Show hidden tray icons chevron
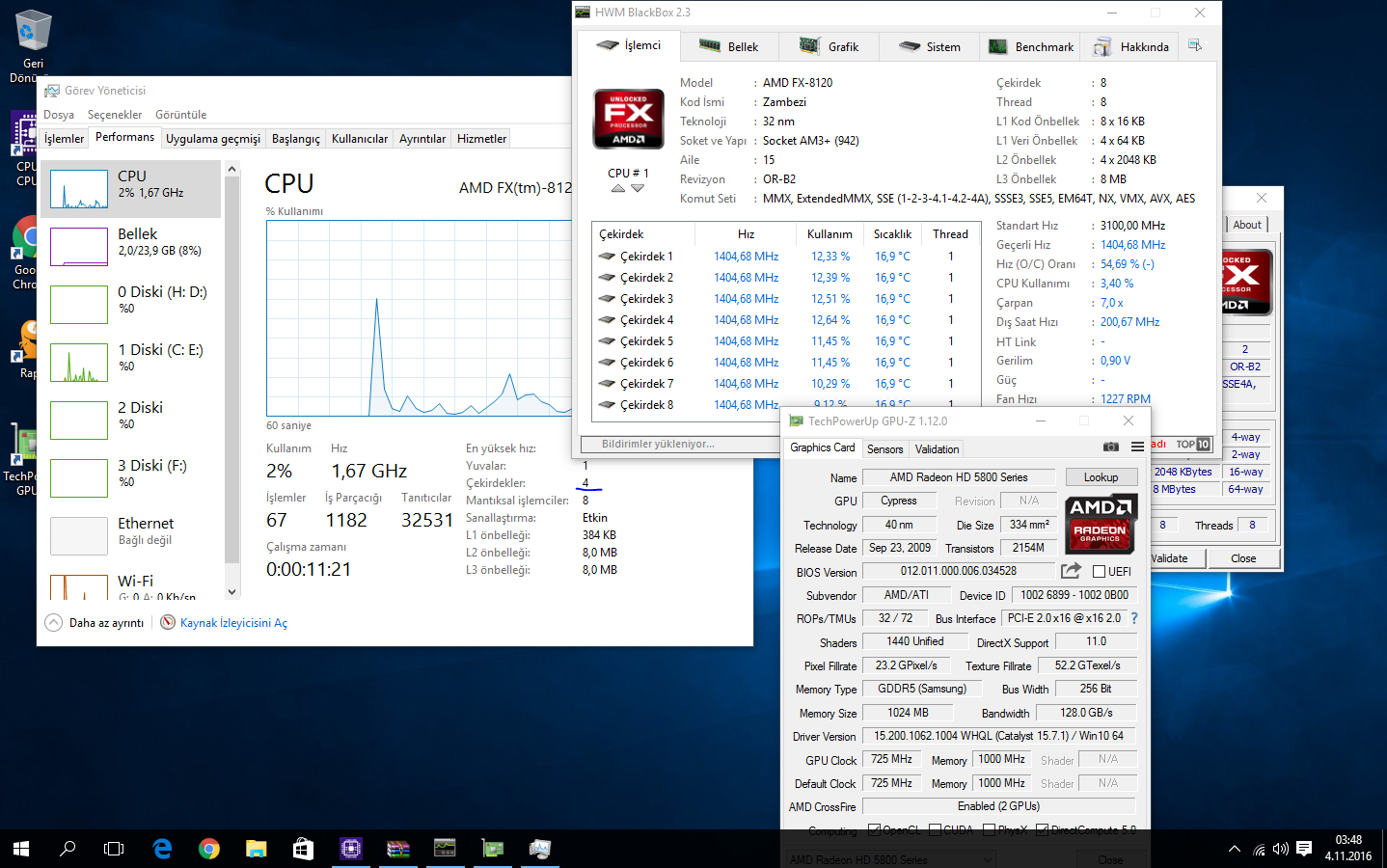This screenshot has height=868, width=1387. (x=1234, y=850)
